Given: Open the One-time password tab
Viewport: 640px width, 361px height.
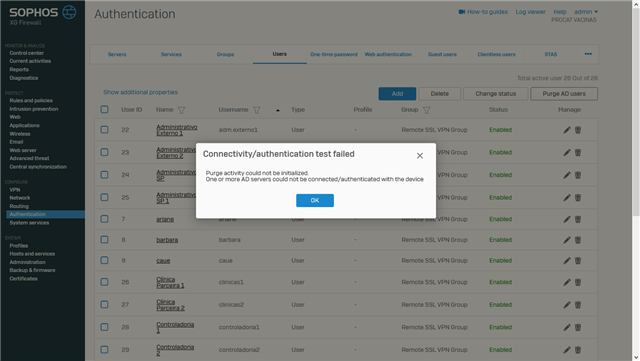Looking at the screenshot, I should coord(333,54).
